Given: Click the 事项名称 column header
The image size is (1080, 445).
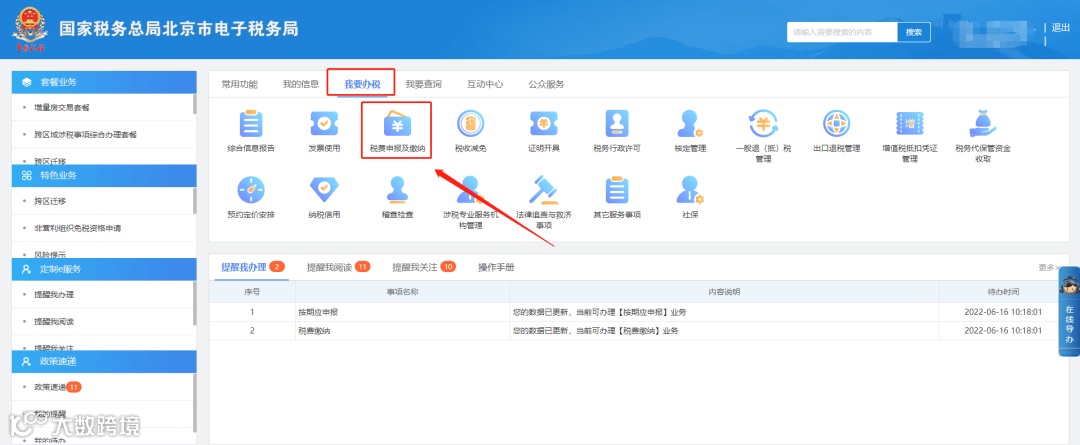Looking at the screenshot, I should click(x=402, y=292).
